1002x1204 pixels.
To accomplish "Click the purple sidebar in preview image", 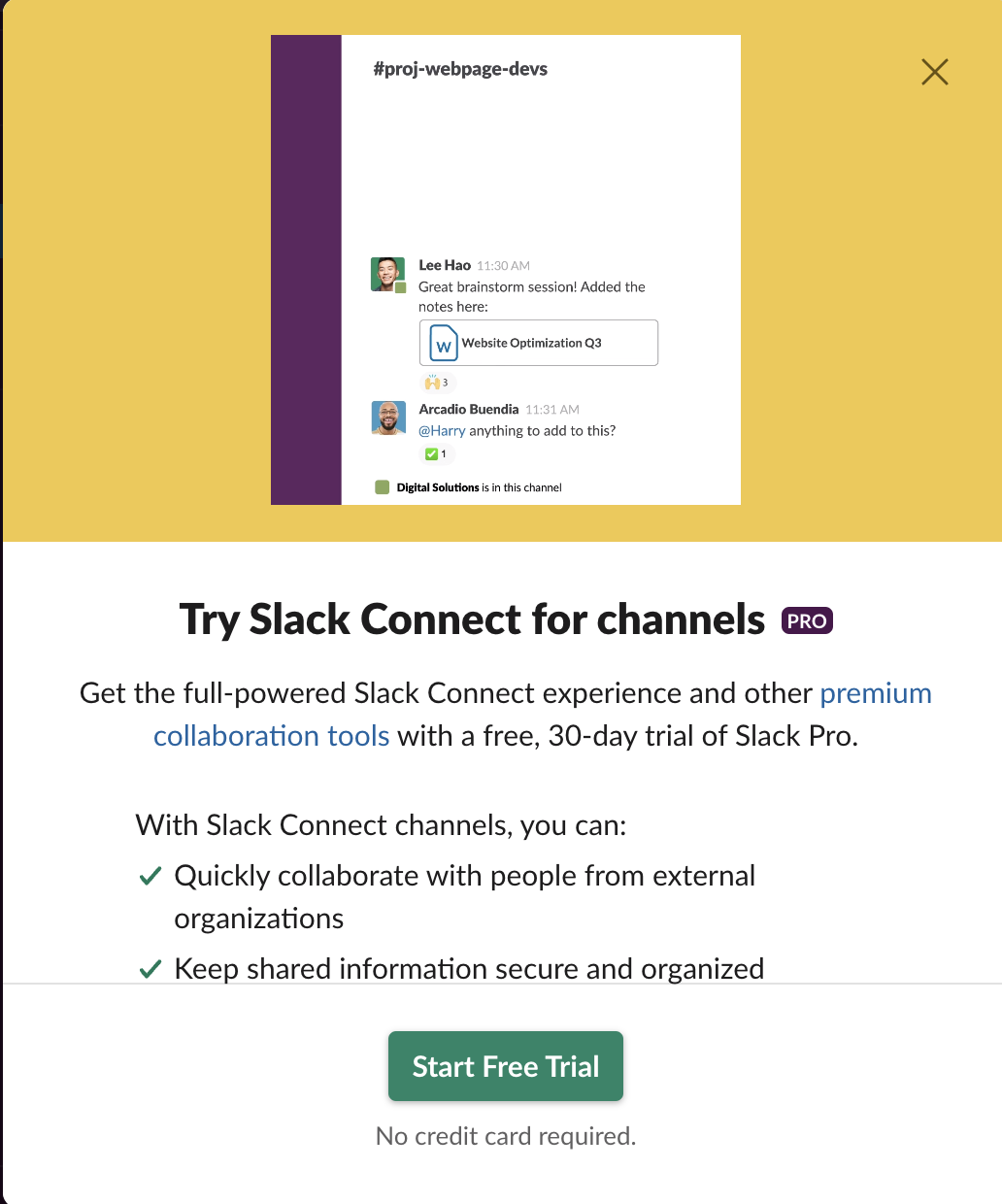I will click(x=306, y=270).
